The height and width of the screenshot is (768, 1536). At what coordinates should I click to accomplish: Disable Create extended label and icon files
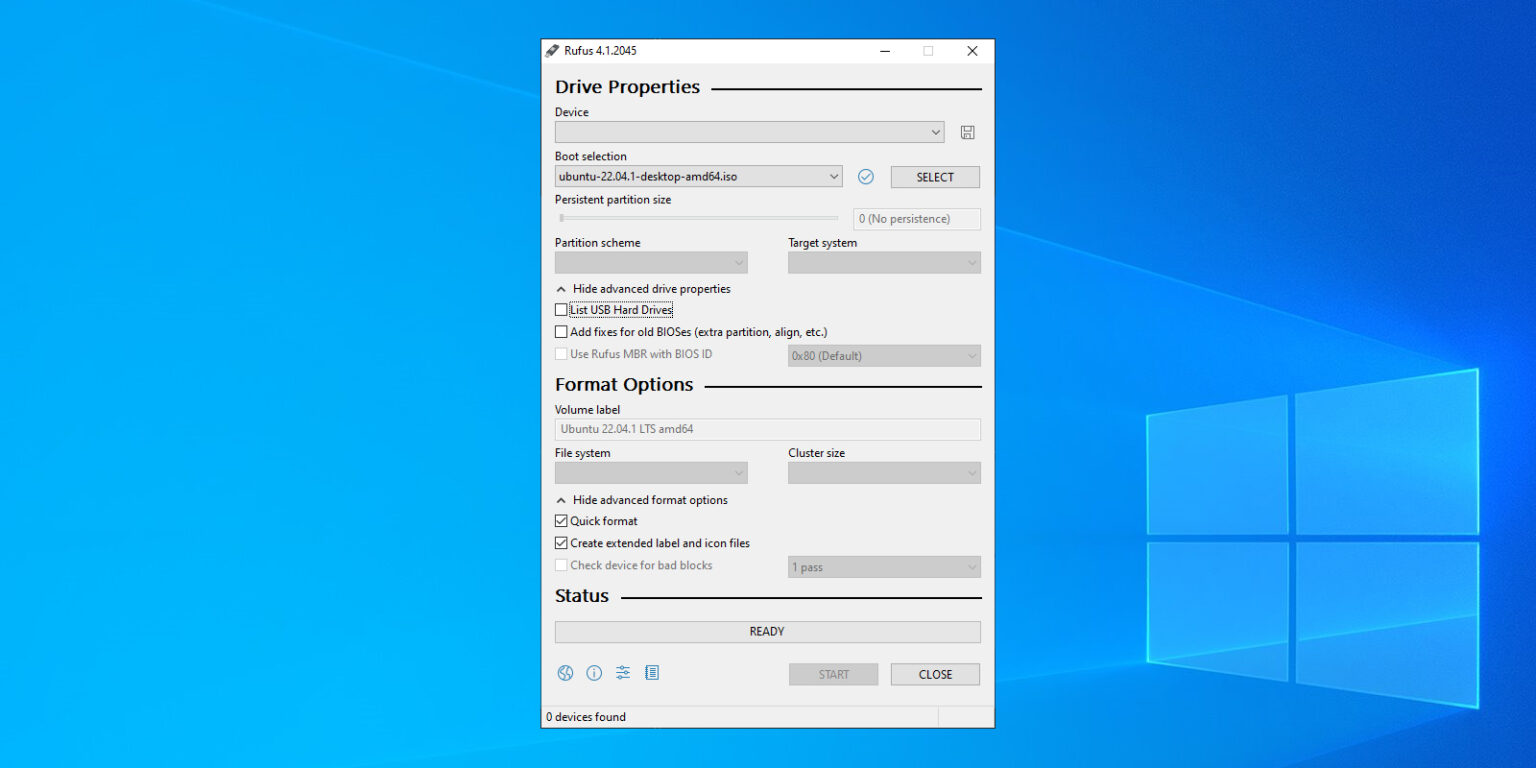[x=561, y=543]
